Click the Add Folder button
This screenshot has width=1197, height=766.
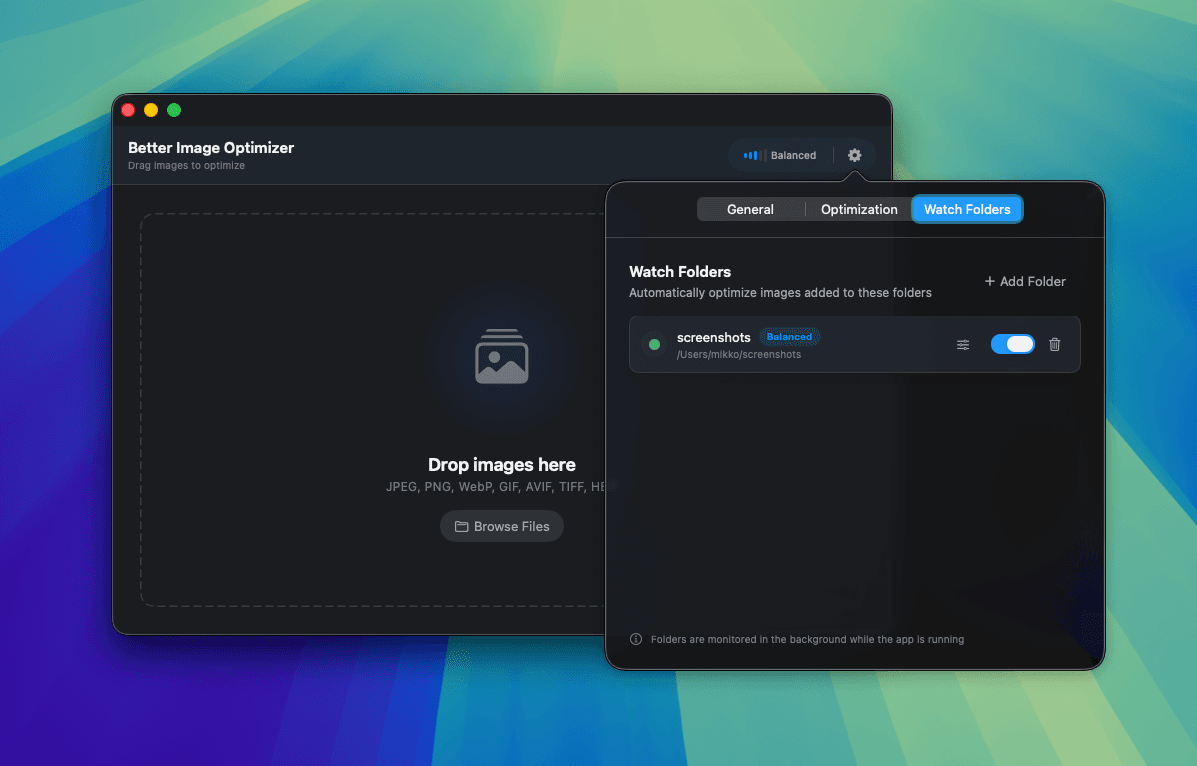(x=1024, y=281)
